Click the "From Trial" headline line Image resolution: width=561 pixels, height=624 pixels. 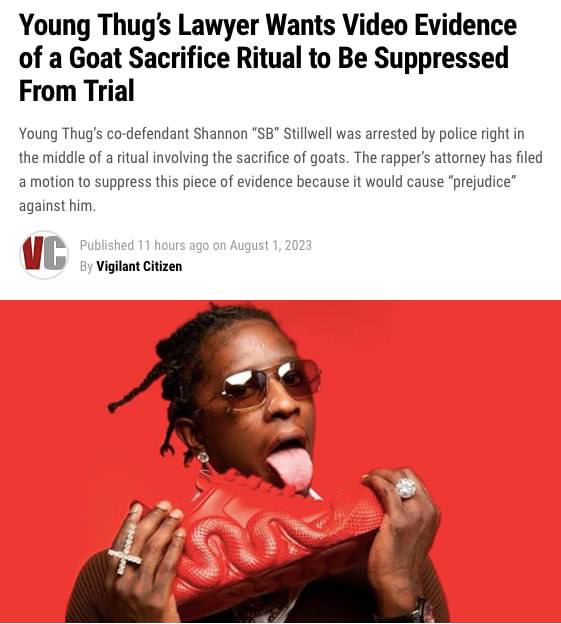pyautogui.click(x=76, y=91)
